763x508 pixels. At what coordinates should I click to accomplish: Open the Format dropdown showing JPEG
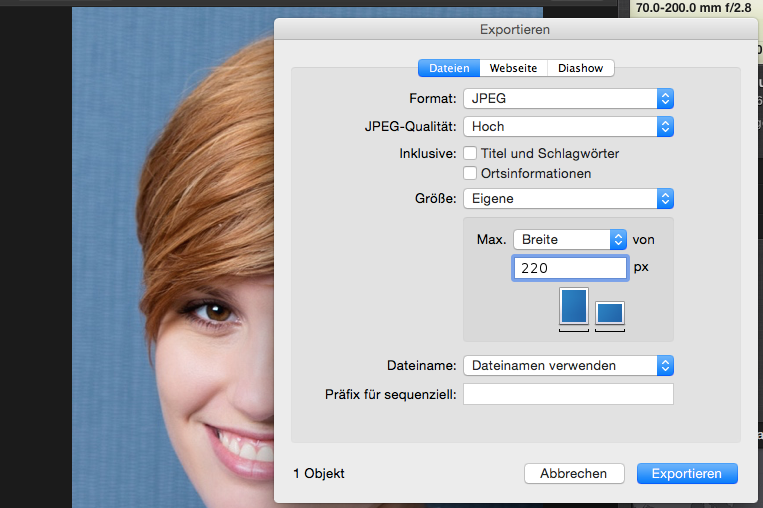pos(568,99)
